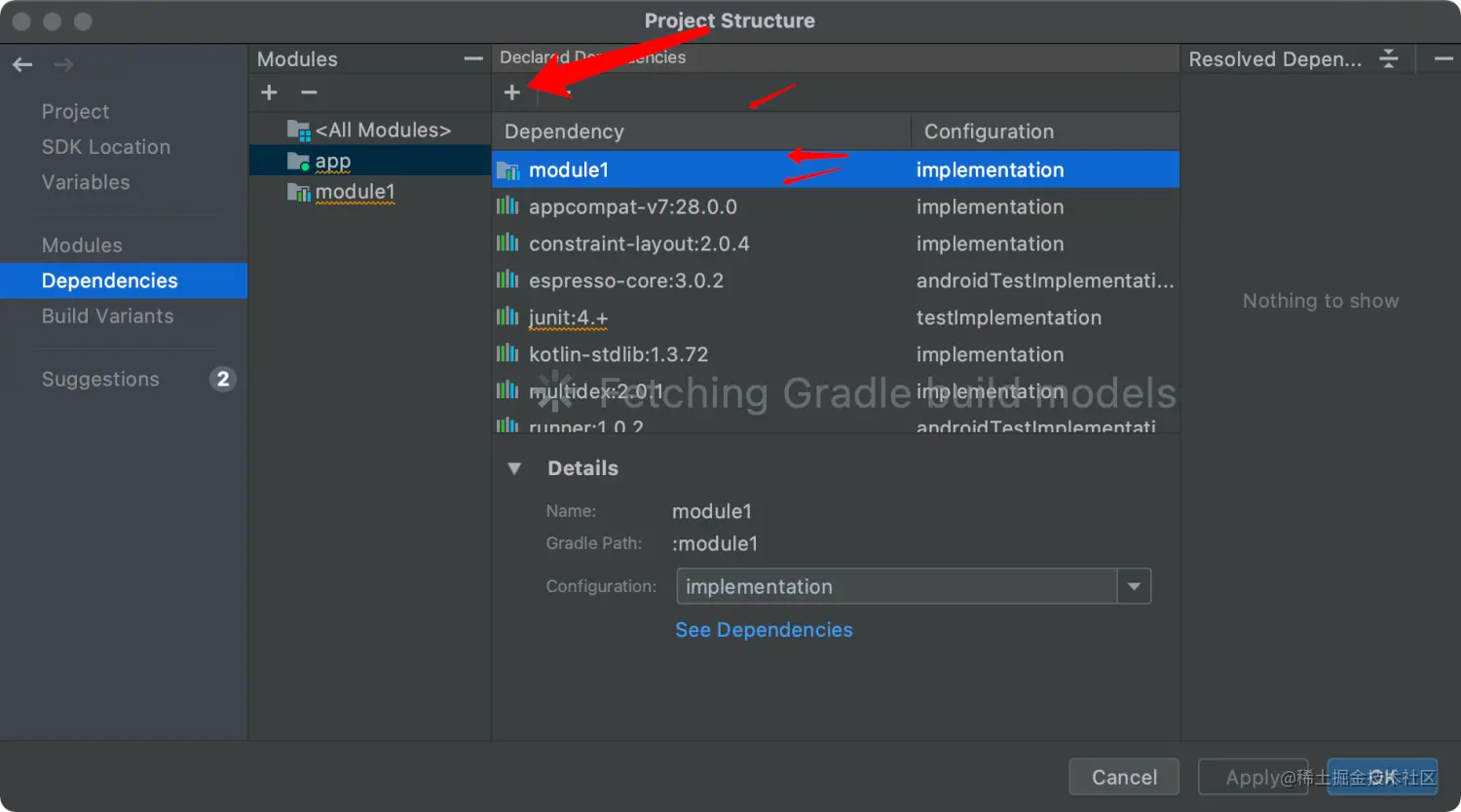Open the Variables section

[x=86, y=182]
